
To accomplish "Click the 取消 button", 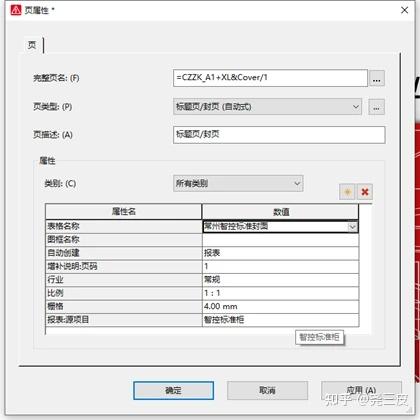I will pyautogui.click(x=267, y=390).
